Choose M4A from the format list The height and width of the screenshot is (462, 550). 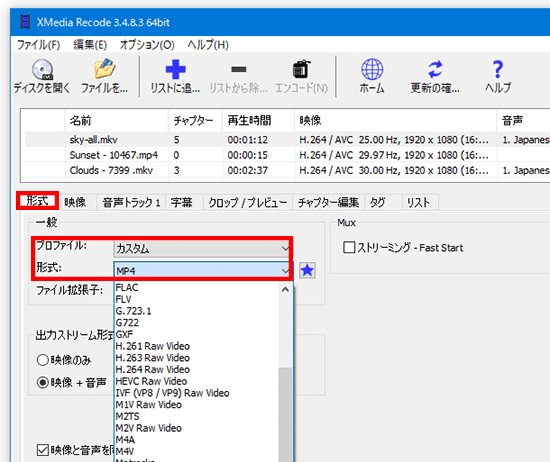point(197,440)
